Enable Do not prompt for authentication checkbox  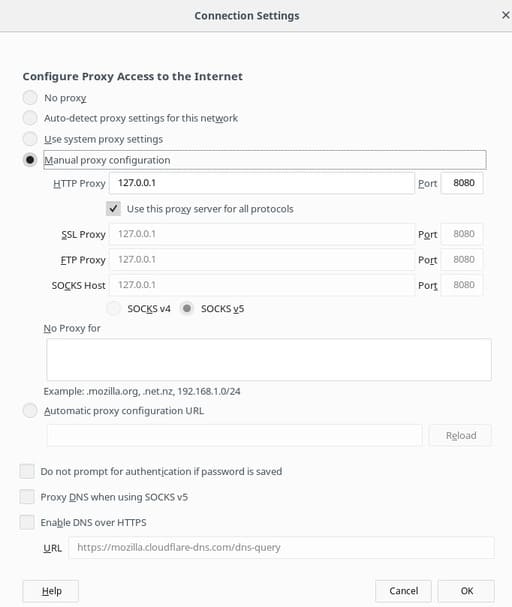[x=27, y=471]
